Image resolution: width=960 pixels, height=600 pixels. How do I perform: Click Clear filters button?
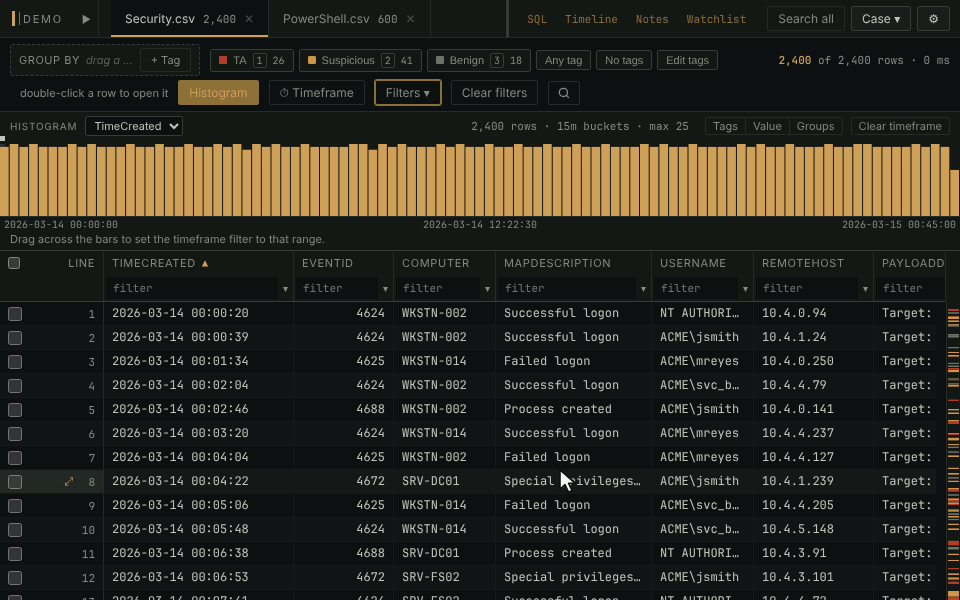click(494, 93)
